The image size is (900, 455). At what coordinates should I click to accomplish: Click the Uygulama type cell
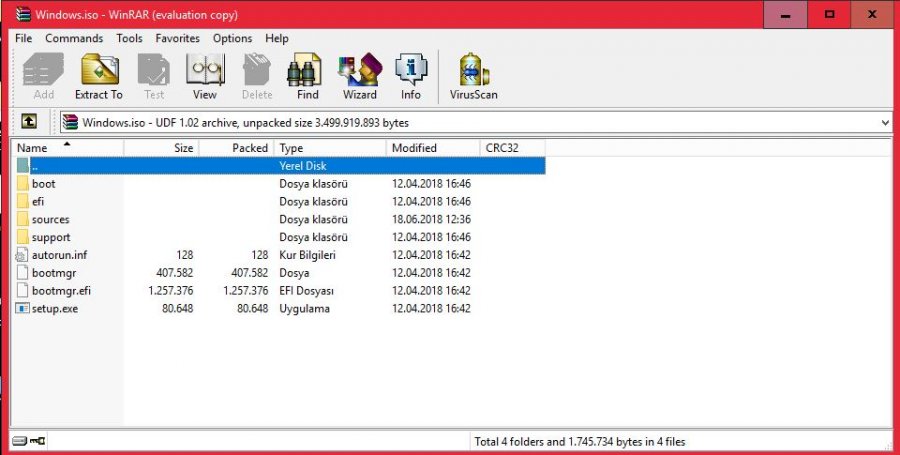(304, 308)
